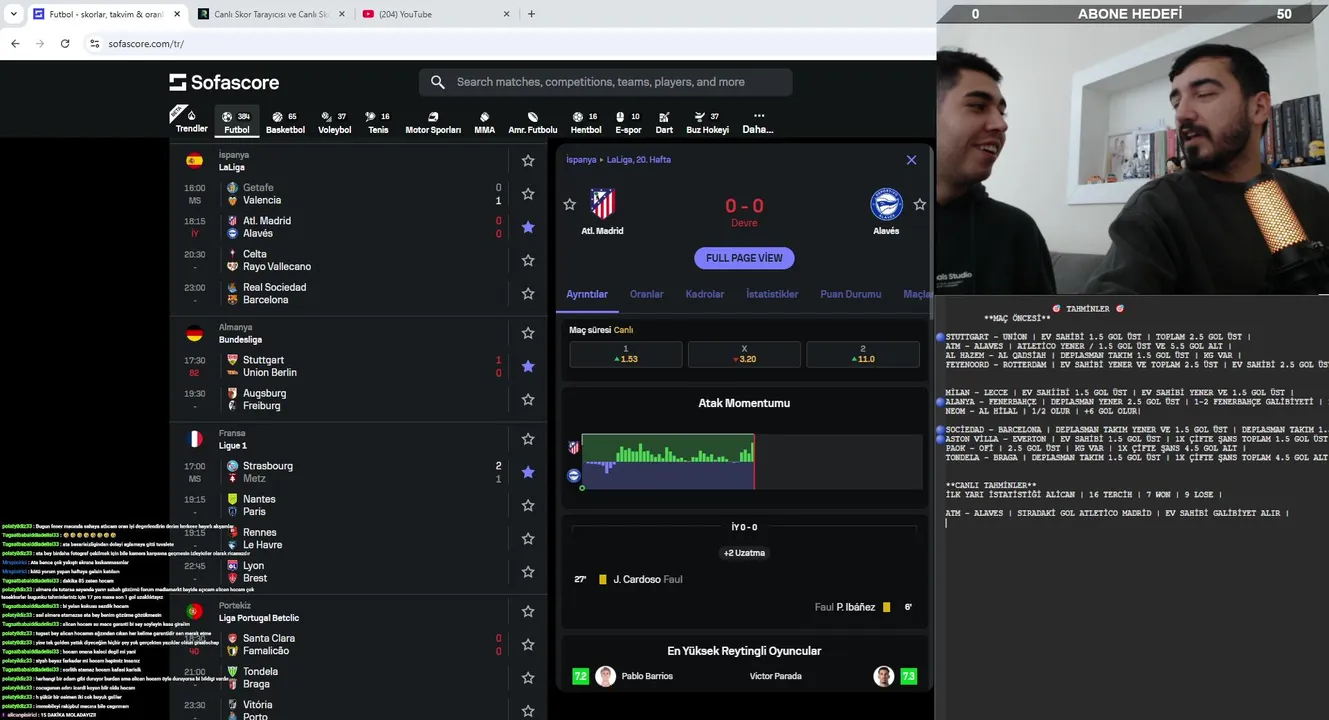
Task: Focus the Search matches input field
Action: 605,82
